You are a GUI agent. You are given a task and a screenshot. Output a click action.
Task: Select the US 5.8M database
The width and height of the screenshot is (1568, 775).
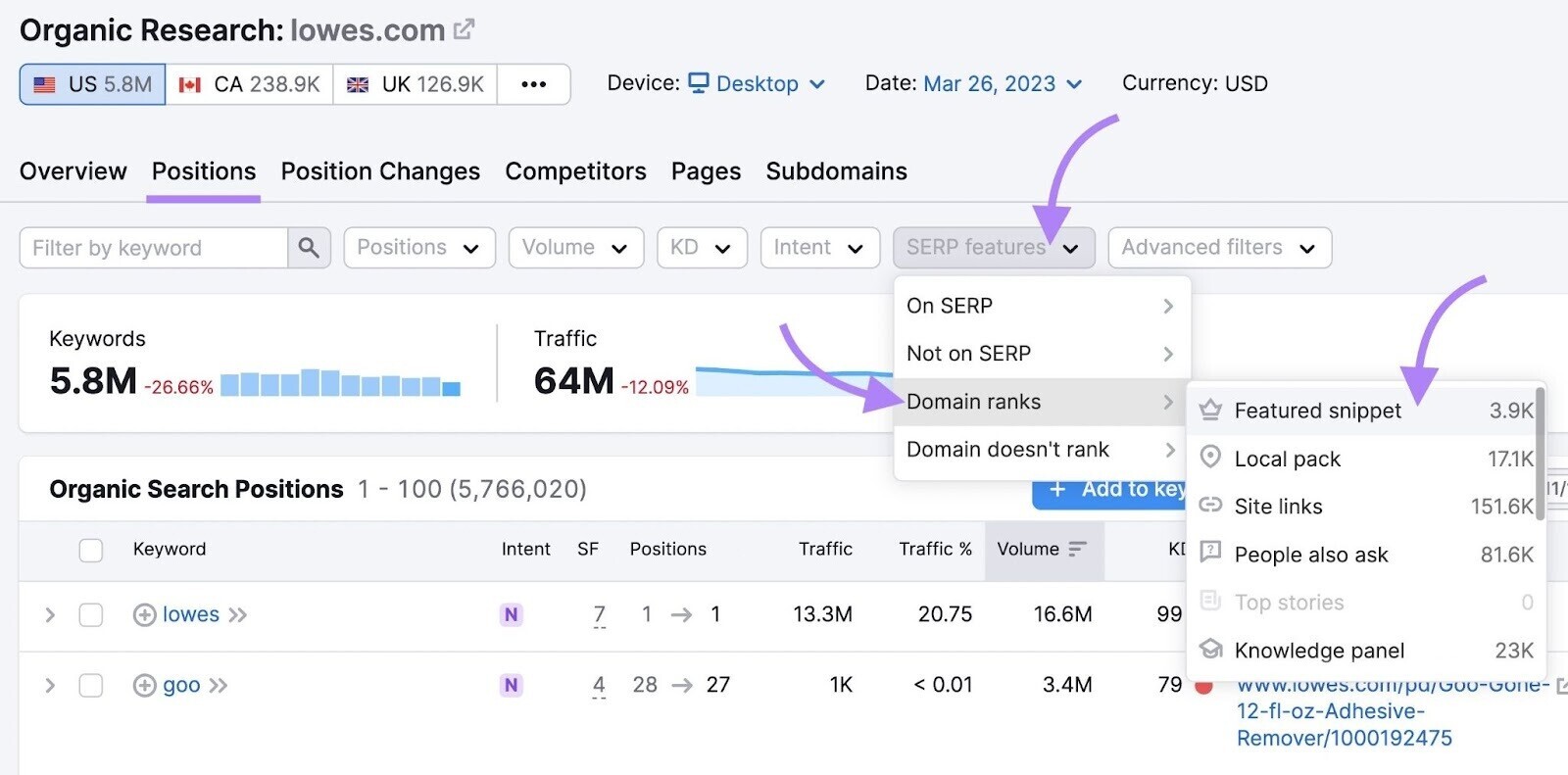pos(92,84)
